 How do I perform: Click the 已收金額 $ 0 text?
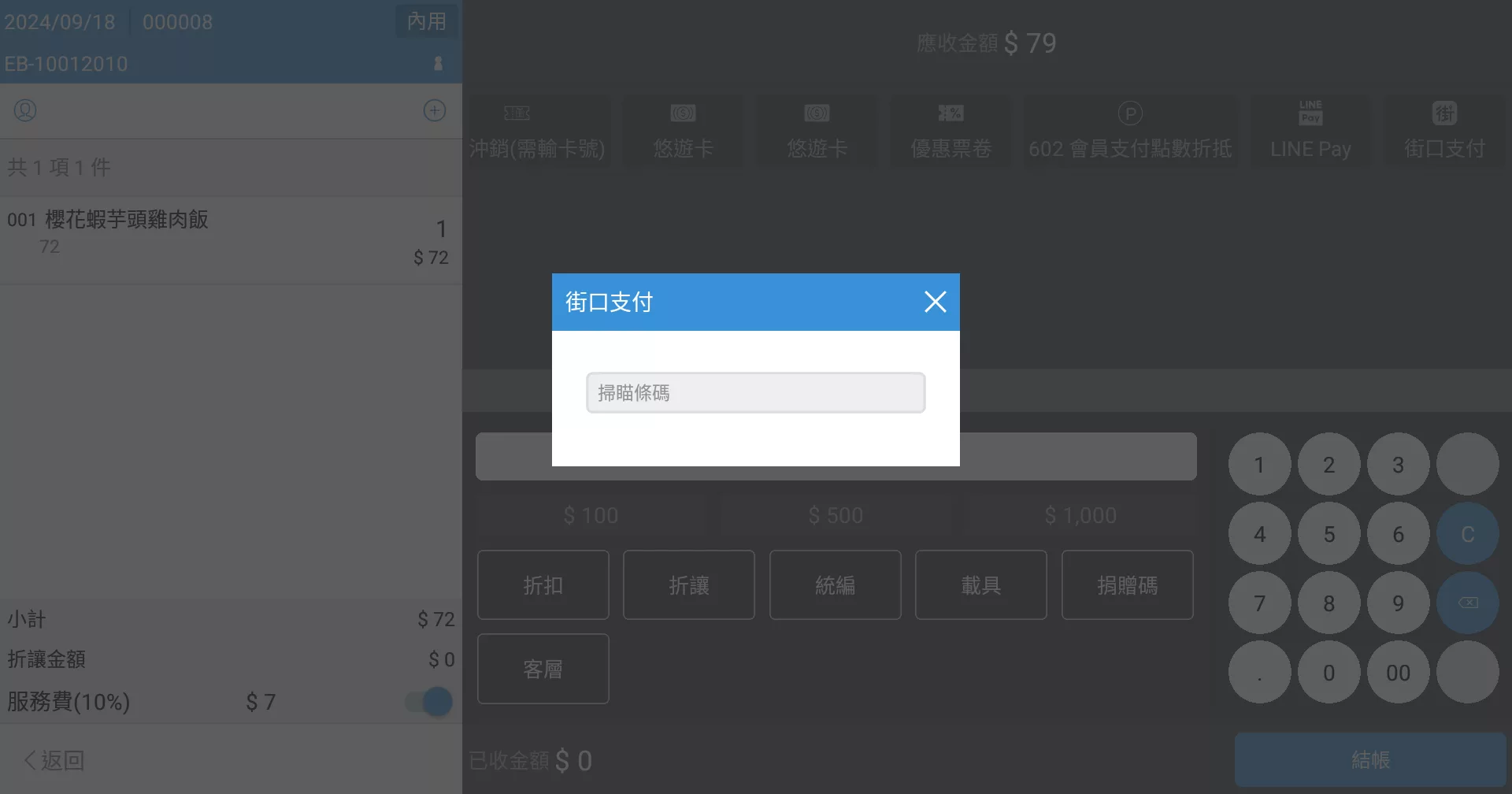click(x=530, y=760)
